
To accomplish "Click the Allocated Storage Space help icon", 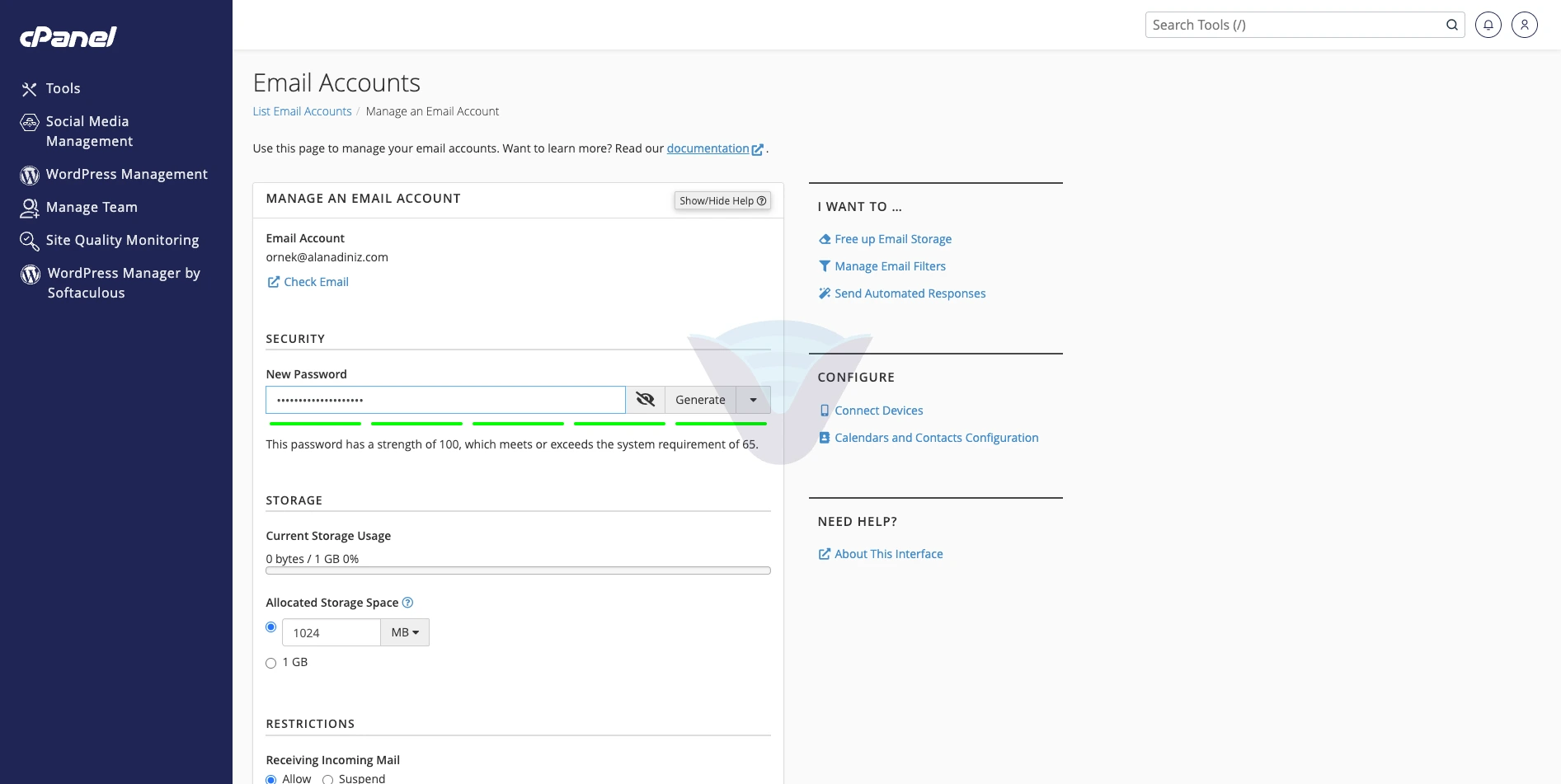I will [407, 603].
